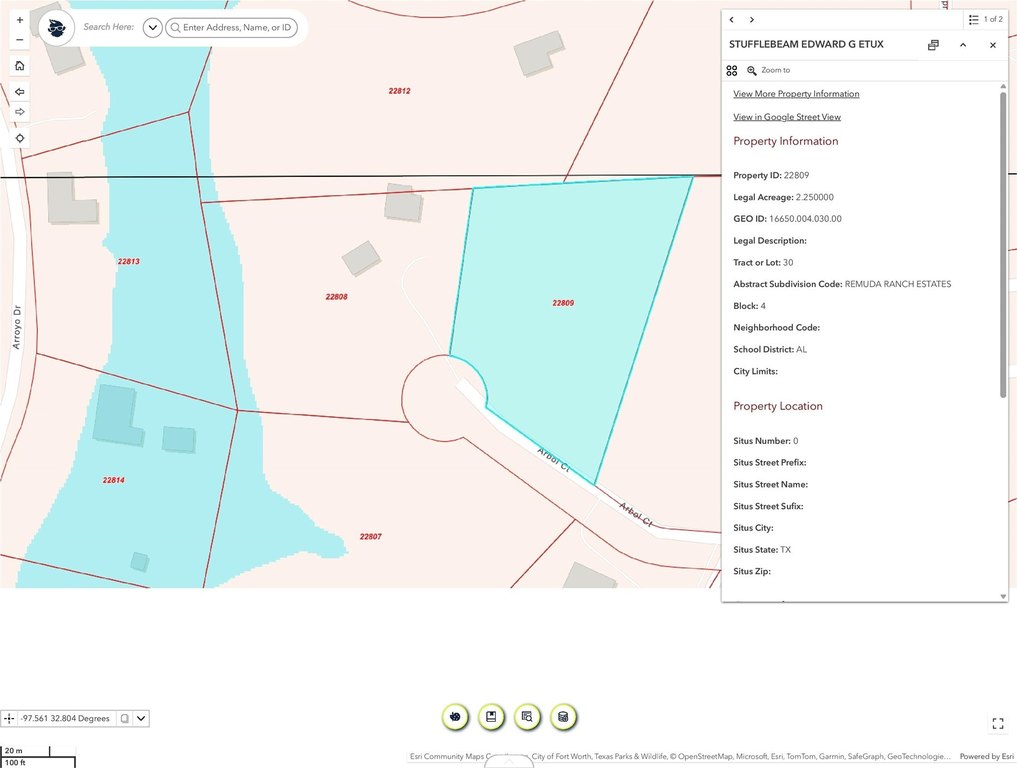The height and width of the screenshot is (768, 1017).
Task: Open the search source dropdown
Action: pyautogui.click(x=152, y=28)
